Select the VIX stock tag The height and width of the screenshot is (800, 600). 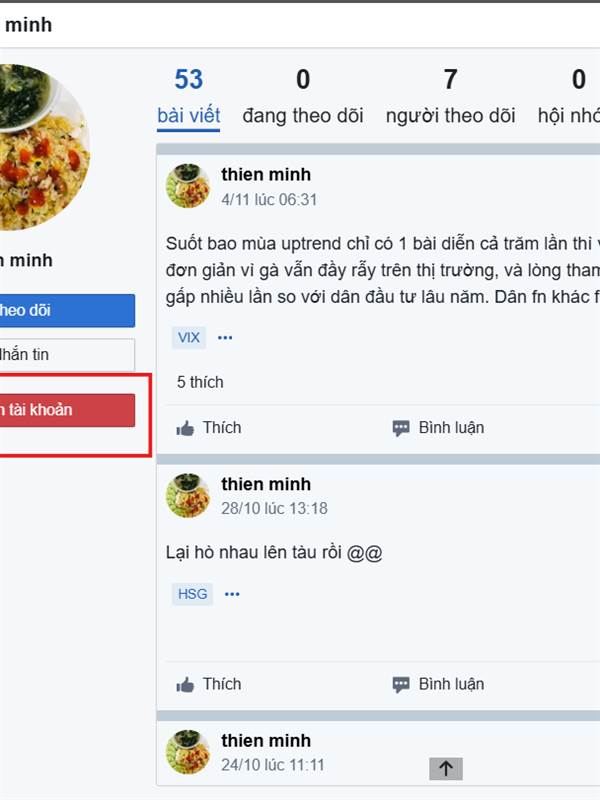189,338
